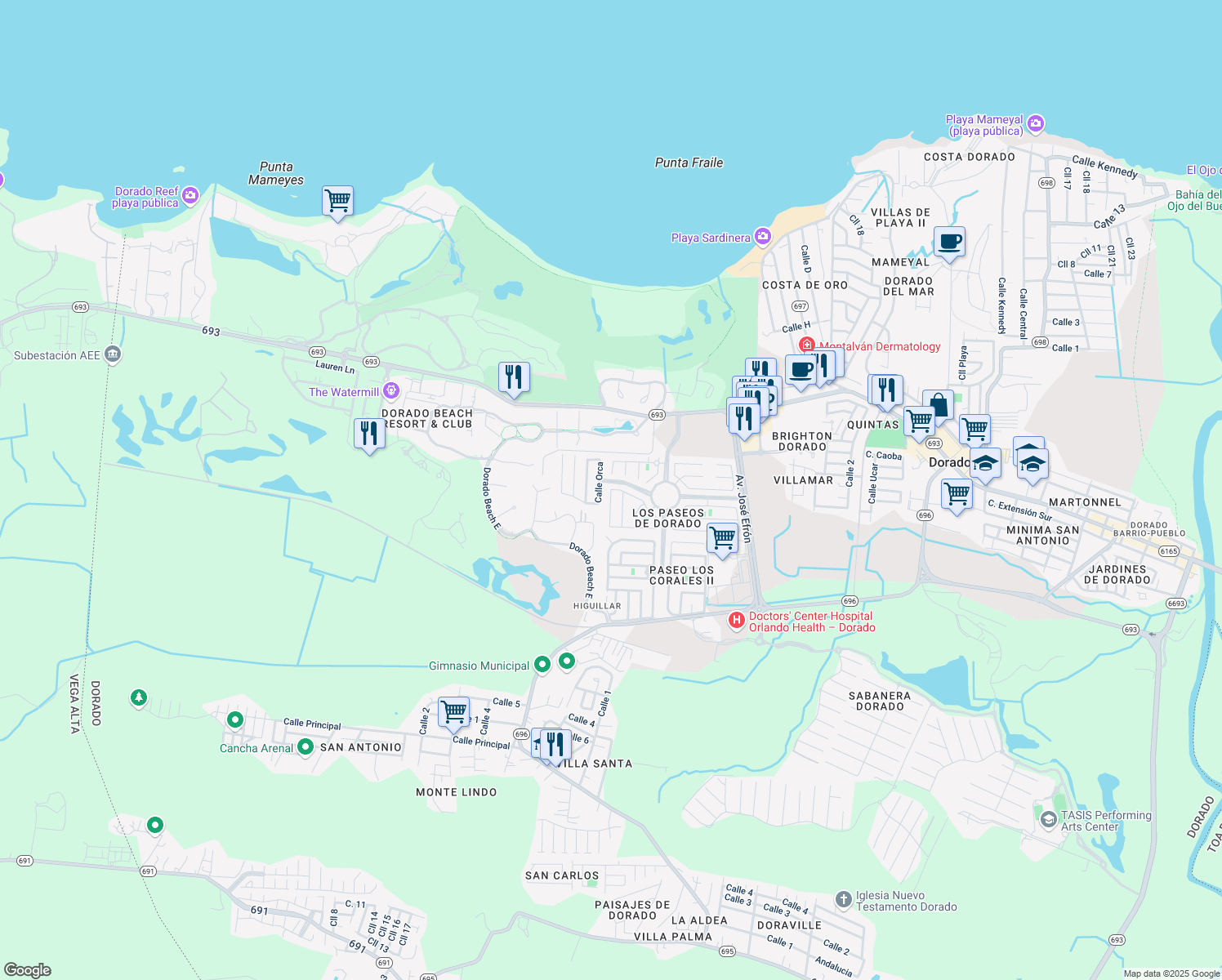Viewport: 1222px width, 980px height.
Task: Select the route 6165 shield
Action: click(x=1169, y=551)
